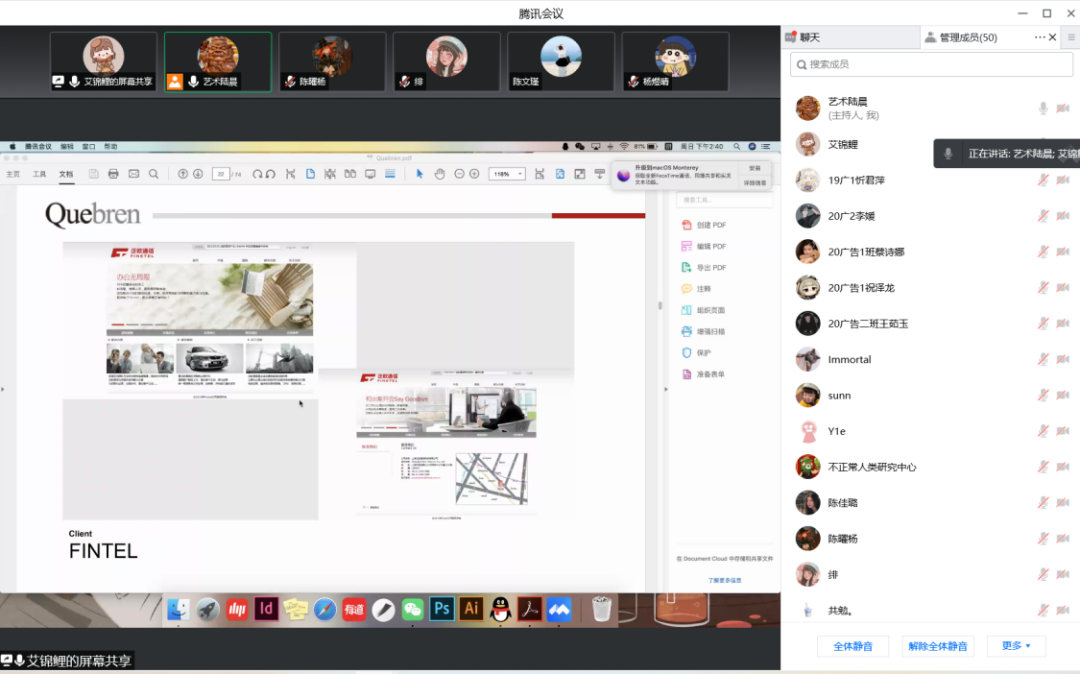Click the page number field showing 22
This screenshot has width=1080, height=674.
coord(220,174)
